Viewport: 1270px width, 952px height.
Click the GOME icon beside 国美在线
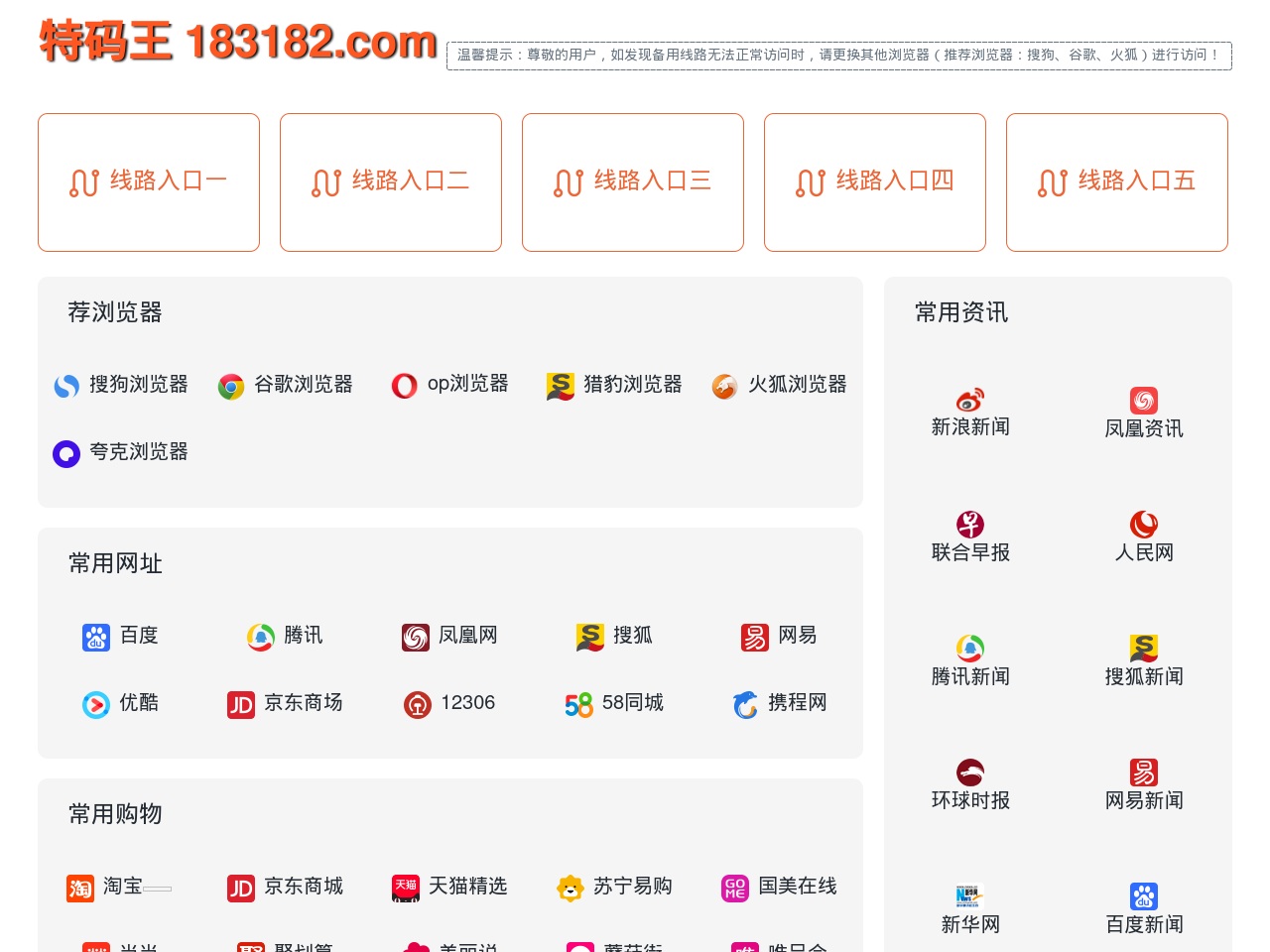735,888
